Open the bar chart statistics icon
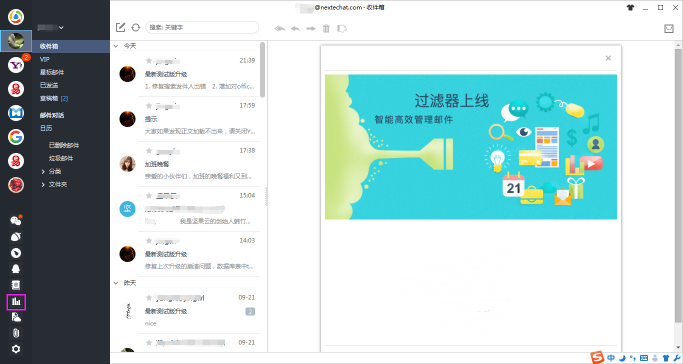The width and height of the screenshot is (683, 364). (16, 301)
